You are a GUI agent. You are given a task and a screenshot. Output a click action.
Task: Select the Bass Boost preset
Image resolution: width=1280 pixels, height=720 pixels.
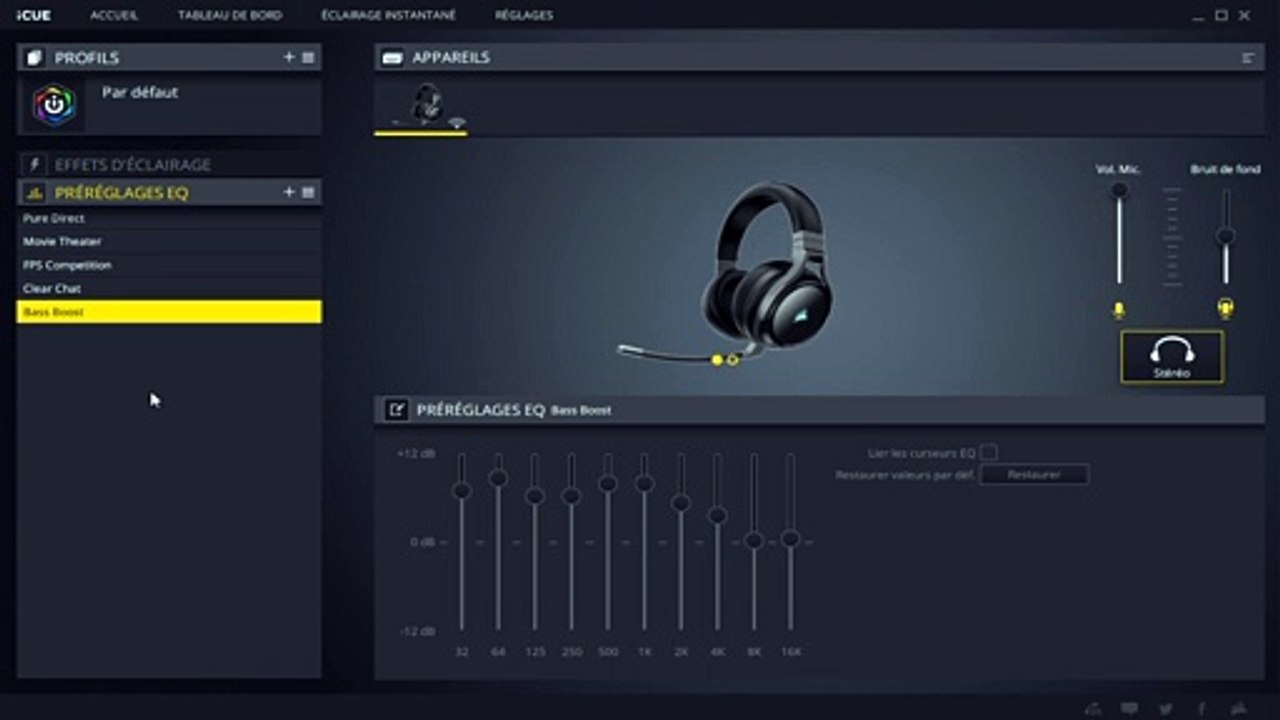point(169,312)
